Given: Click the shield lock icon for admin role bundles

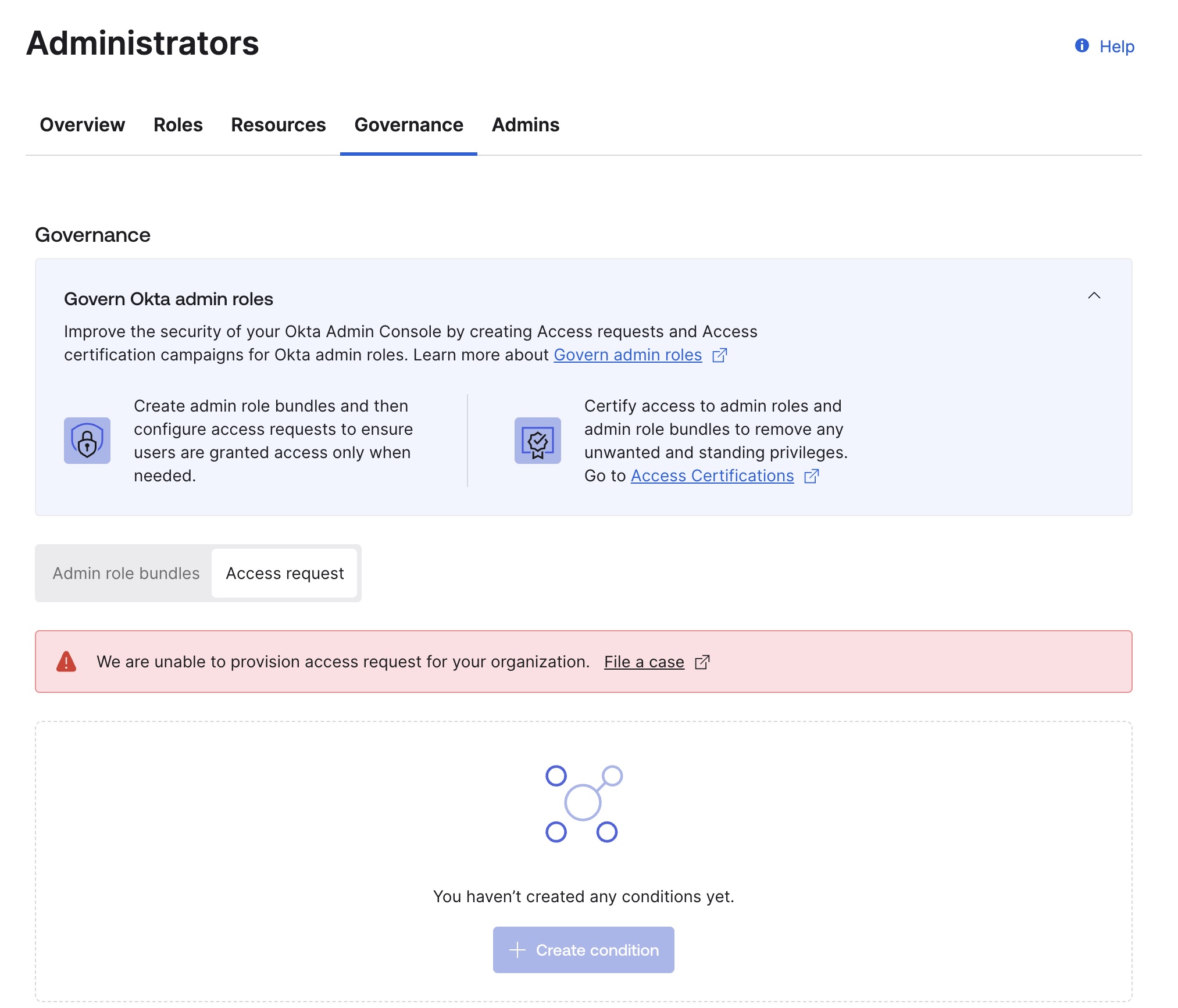Looking at the screenshot, I should click(87, 441).
